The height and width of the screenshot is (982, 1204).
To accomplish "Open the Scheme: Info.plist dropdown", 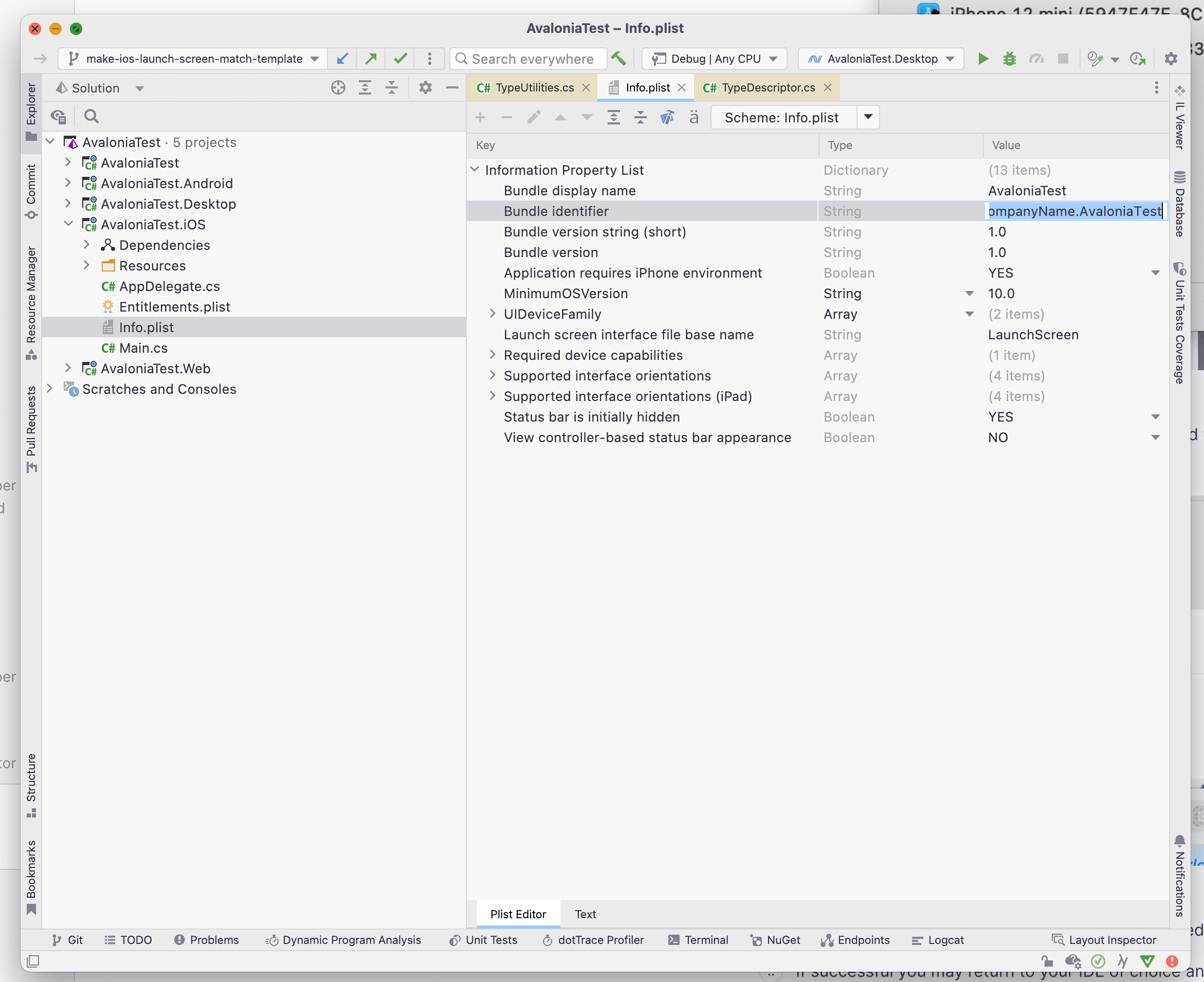I will pyautogui.click(x=868, y=118).
